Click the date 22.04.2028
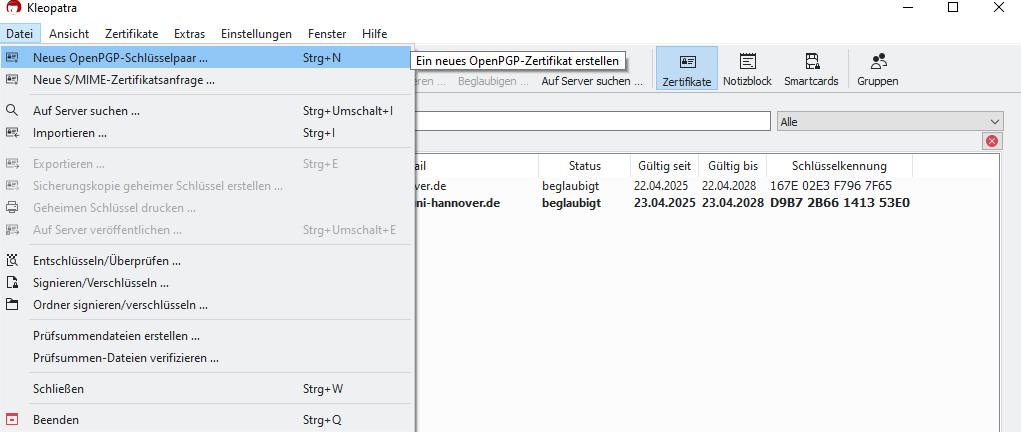 (729, 186)
